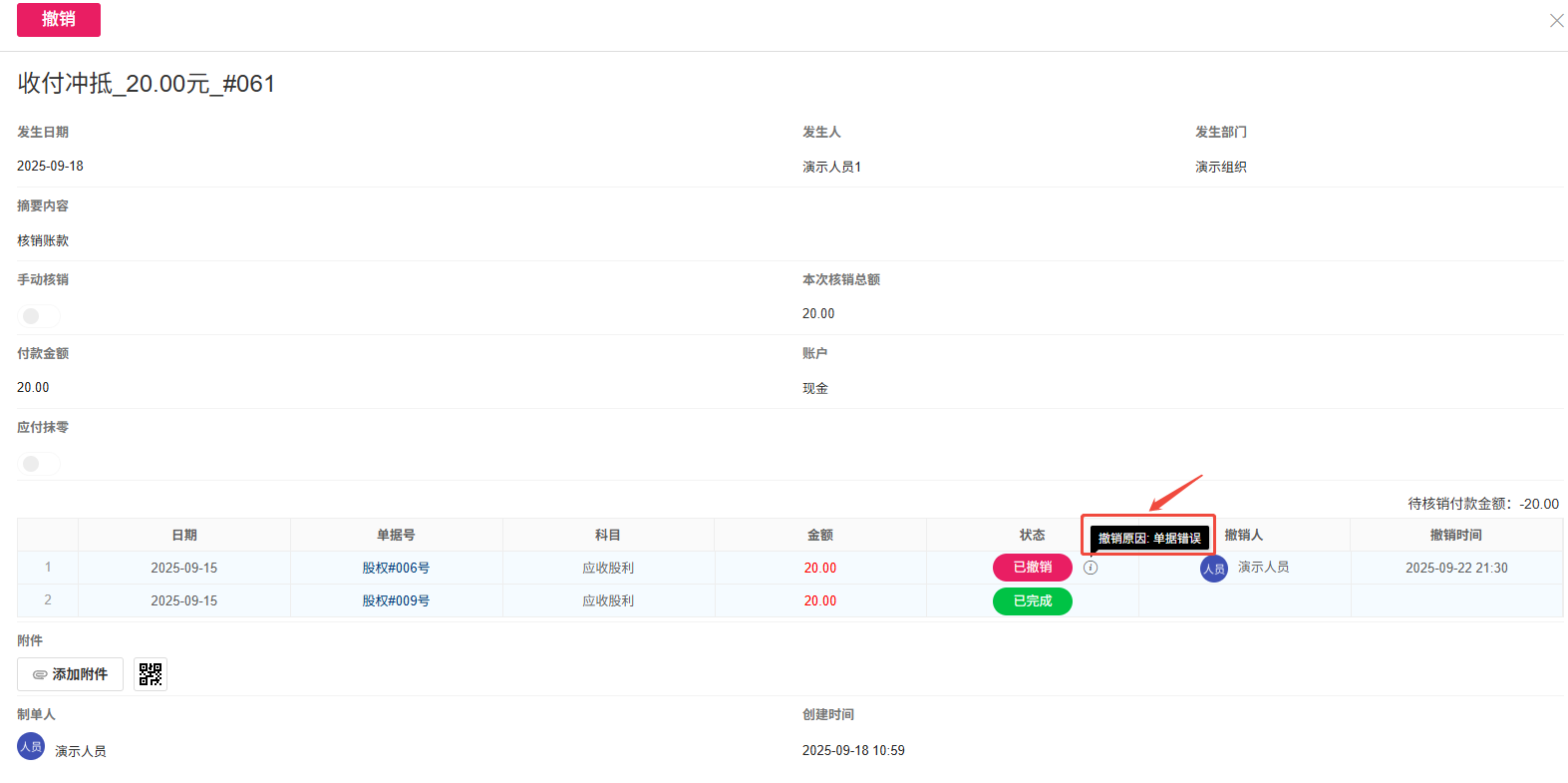
Task: Click the info icon beside 已撤销
Action: click(1091, 568)
